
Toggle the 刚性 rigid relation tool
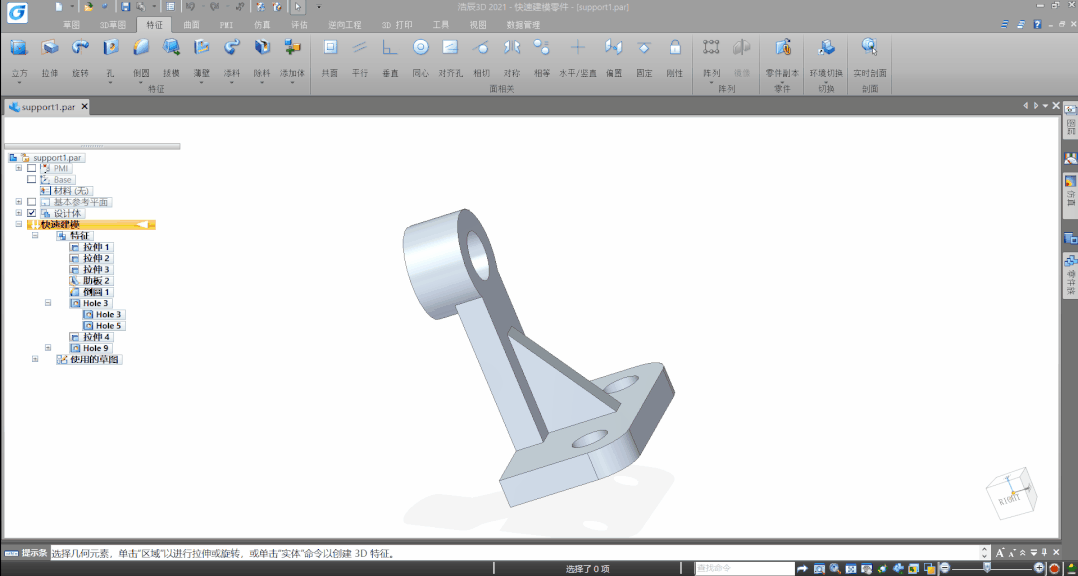[x=674, y=58]
